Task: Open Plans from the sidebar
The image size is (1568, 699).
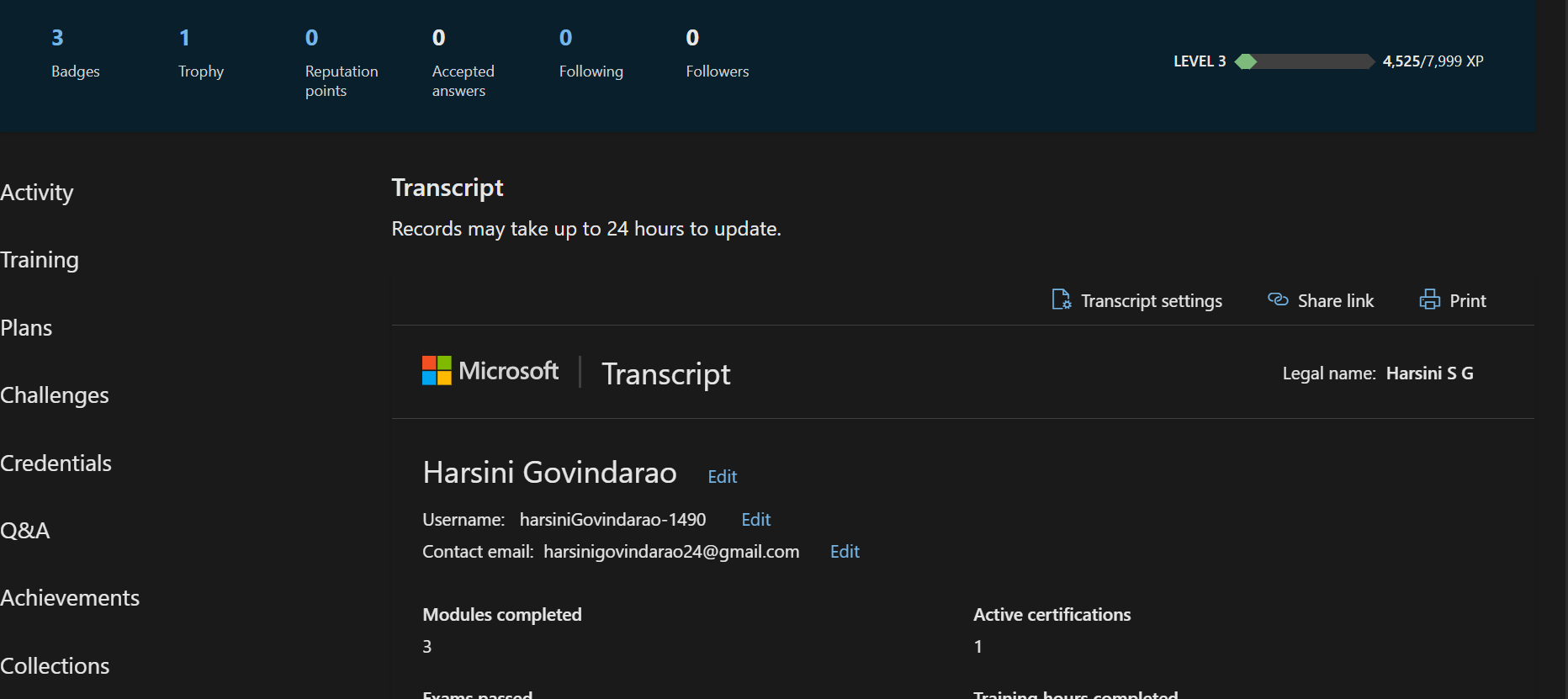Action: pos(26,328)
